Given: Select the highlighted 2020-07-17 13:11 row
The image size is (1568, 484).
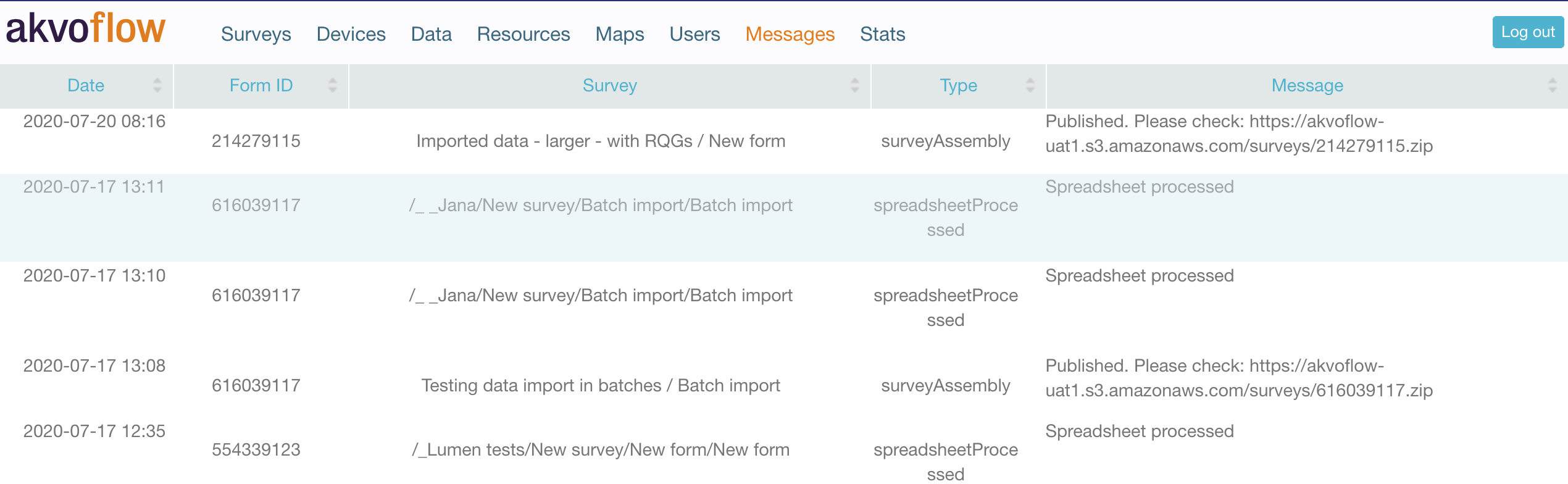Looking at the screenshot, I should click(784, 218).
